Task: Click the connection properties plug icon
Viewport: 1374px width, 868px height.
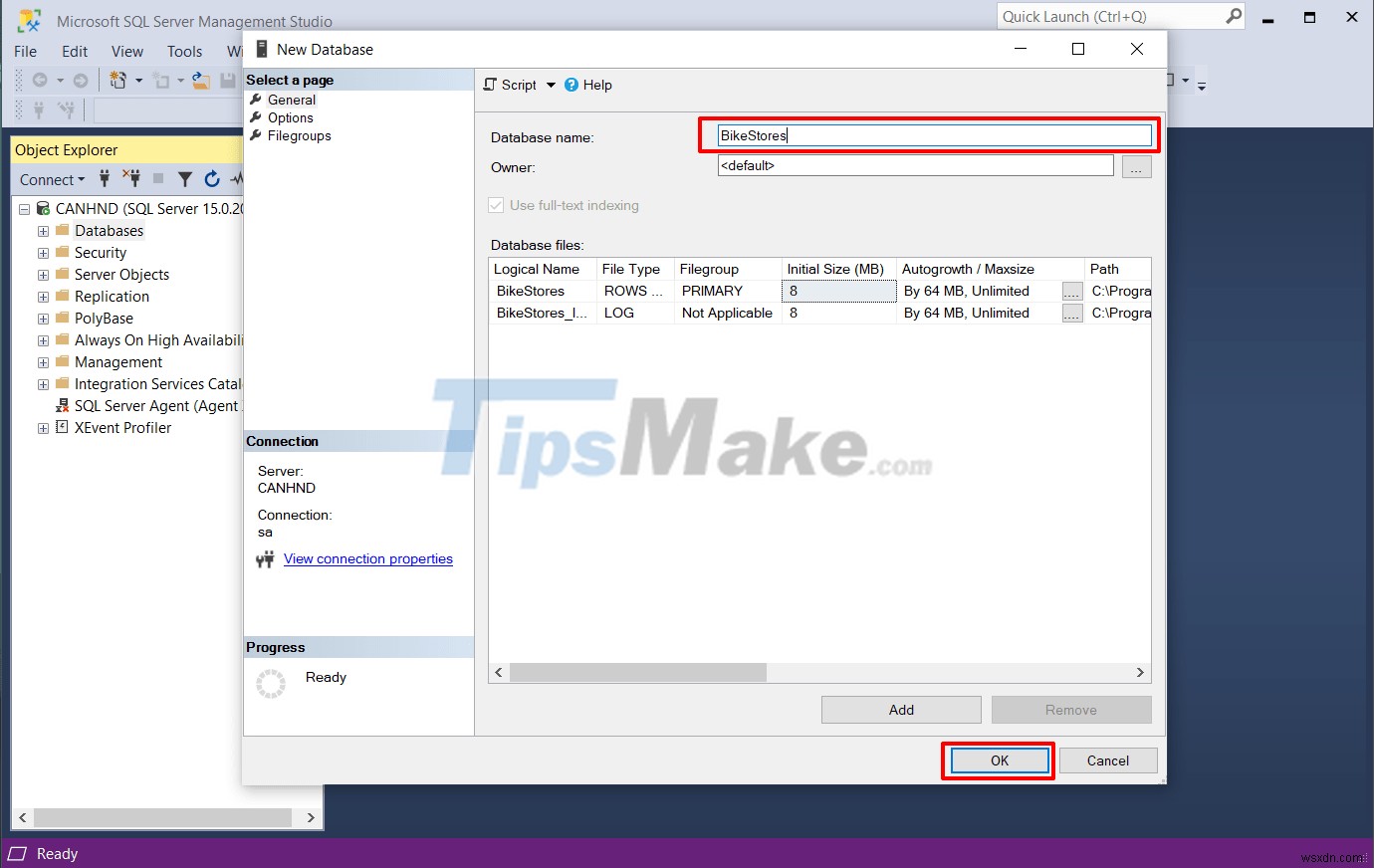Action: [265, 558]
